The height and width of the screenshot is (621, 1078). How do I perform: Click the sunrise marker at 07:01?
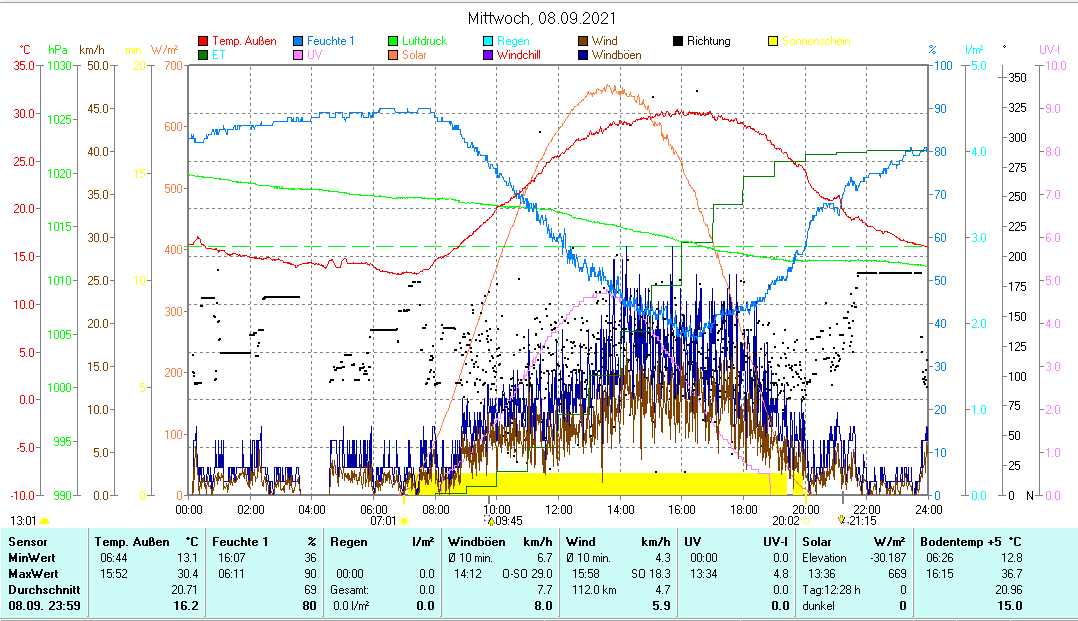tap(406, 520)
